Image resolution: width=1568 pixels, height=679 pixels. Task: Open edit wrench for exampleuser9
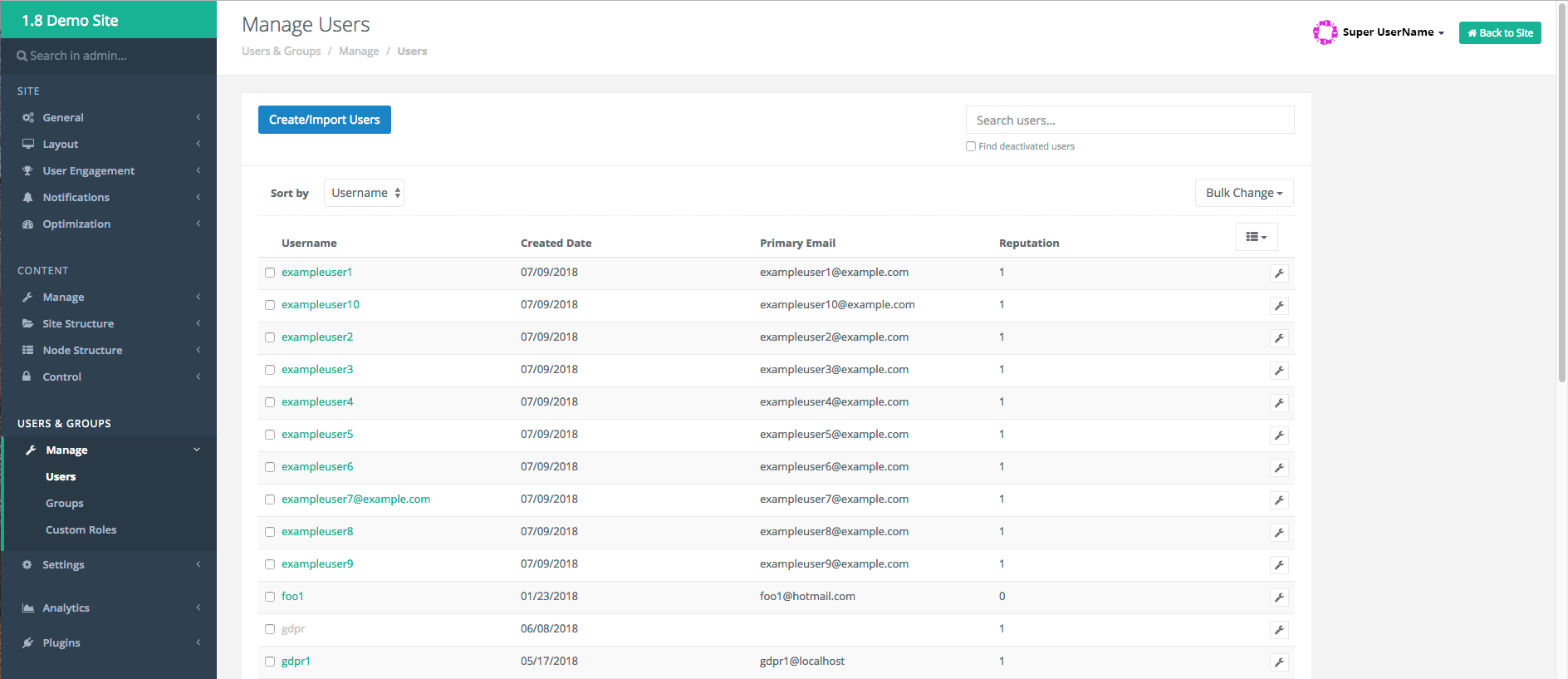pyautogui.click(x=1279, y=565)
